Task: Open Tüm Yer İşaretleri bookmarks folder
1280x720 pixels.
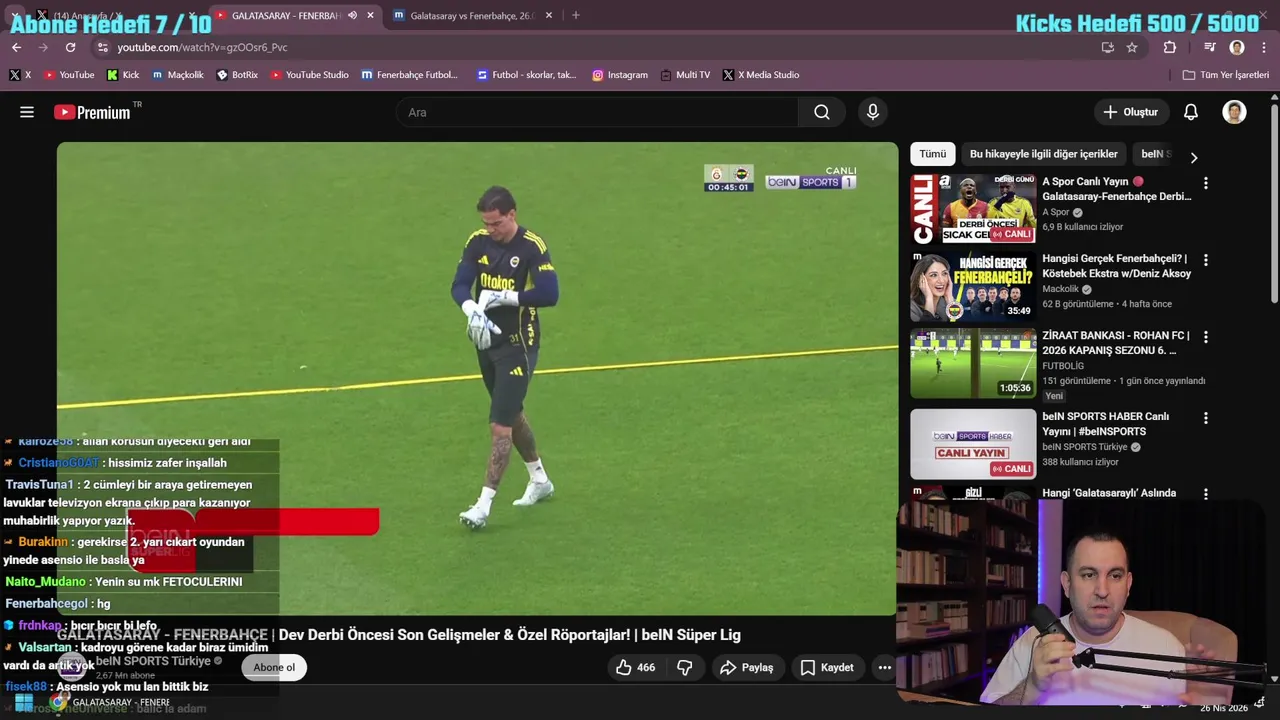Action: (x=1225, y=75)
